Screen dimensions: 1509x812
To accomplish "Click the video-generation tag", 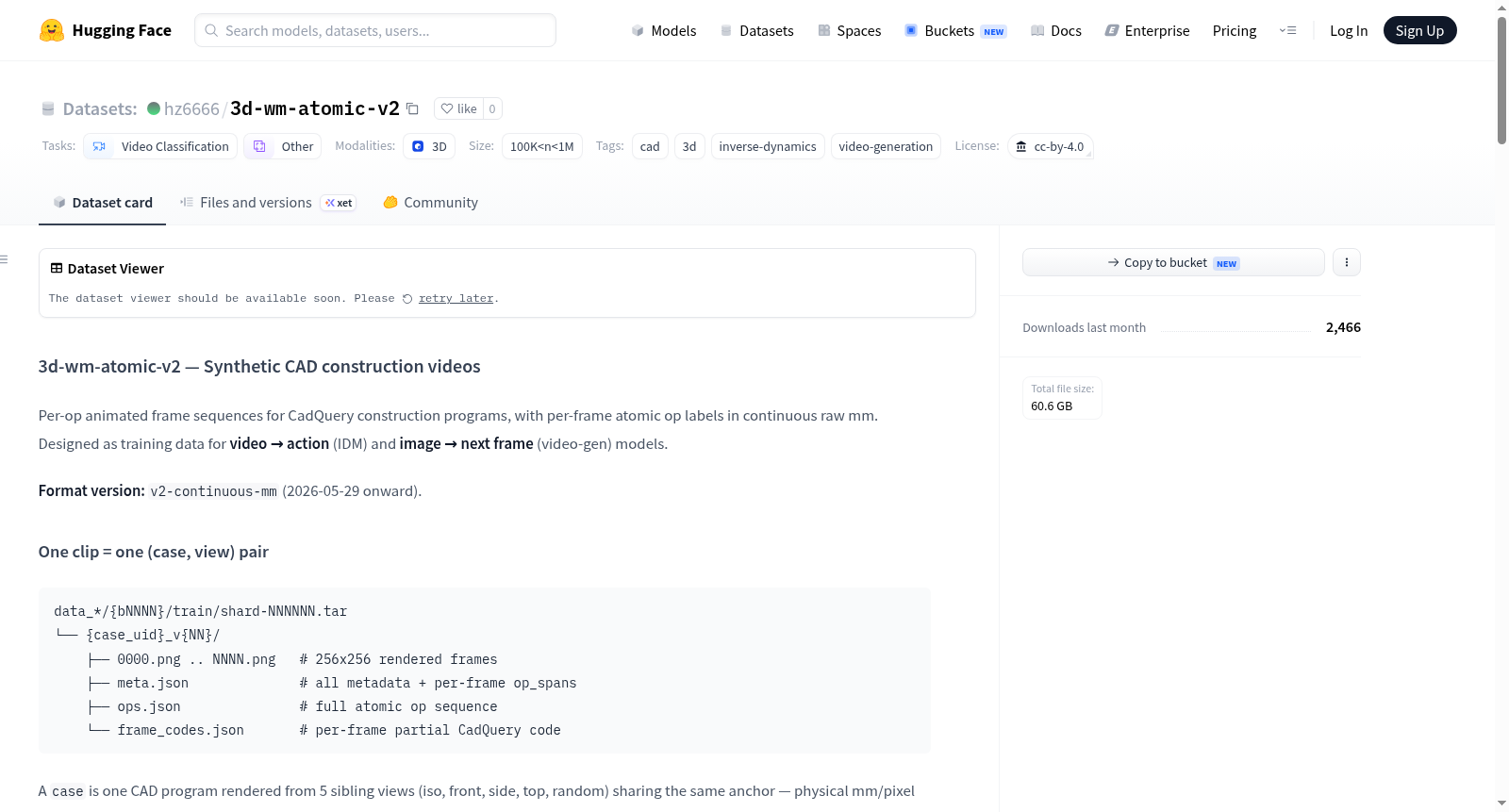I will (886, 146).
